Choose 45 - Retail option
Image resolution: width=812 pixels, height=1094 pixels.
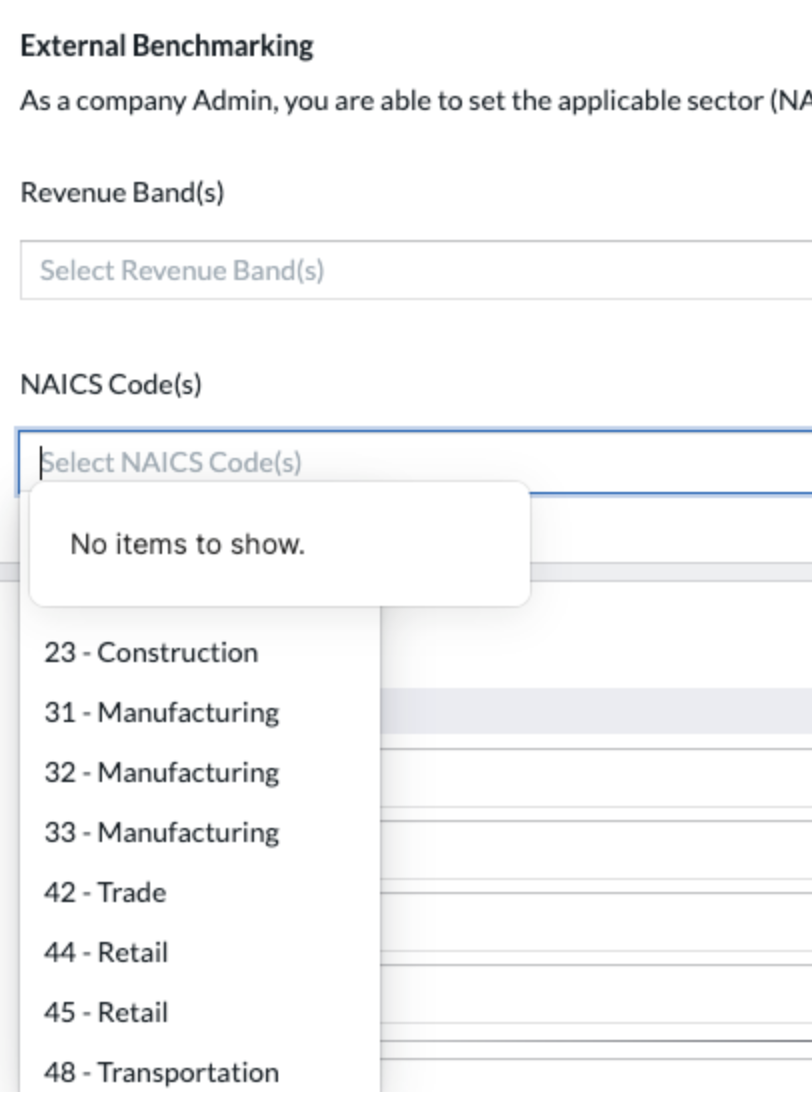[x=200, y=1013]
